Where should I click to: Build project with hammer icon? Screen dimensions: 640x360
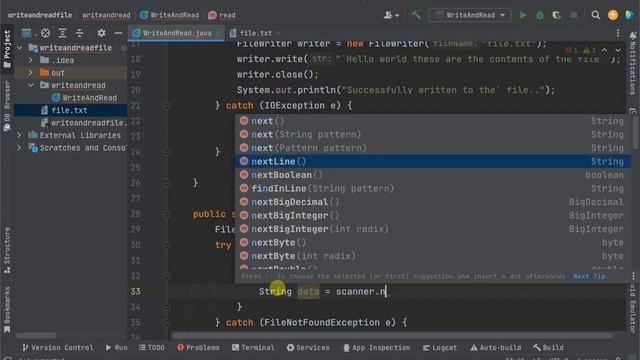416,15
